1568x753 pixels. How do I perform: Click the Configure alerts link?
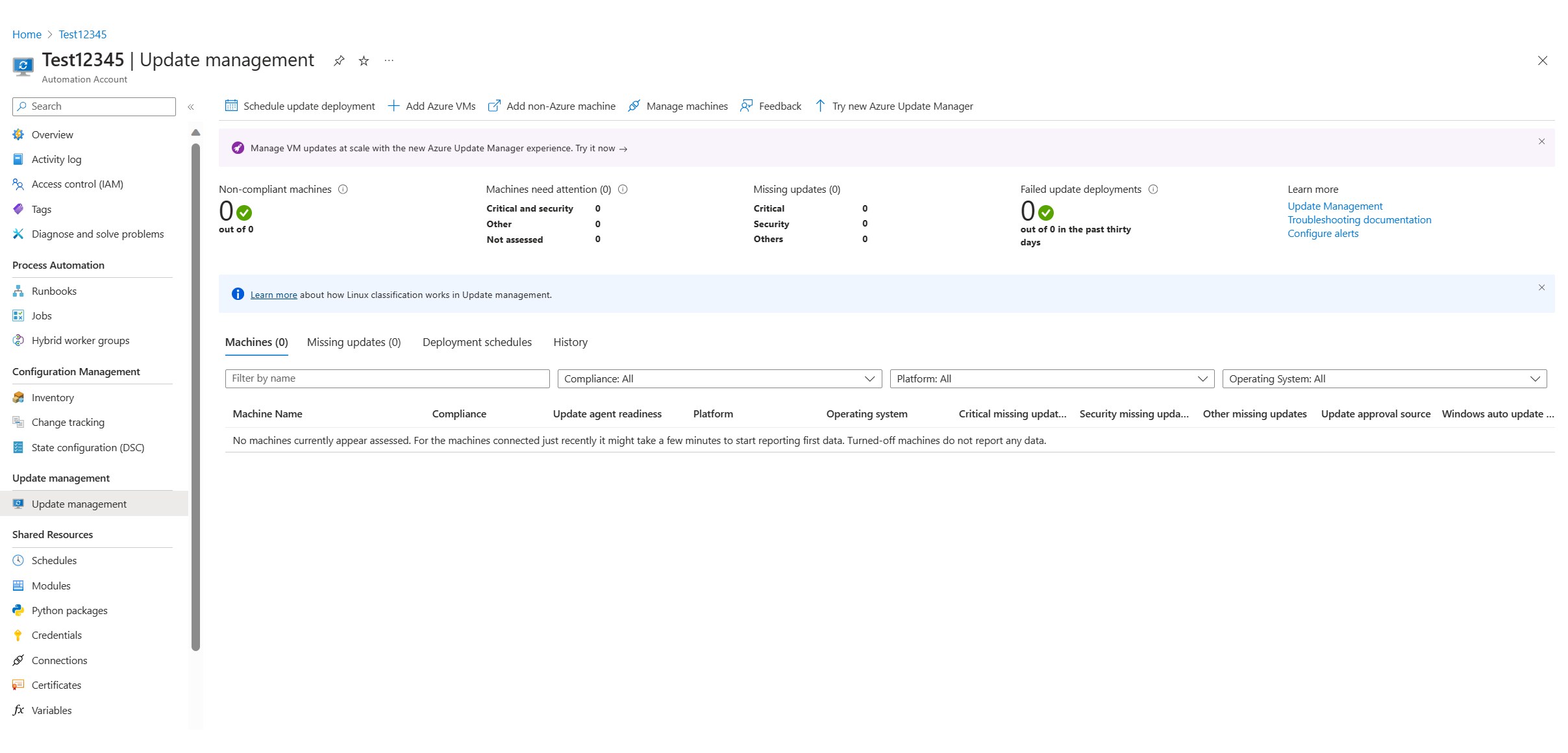click(1322, 233)
